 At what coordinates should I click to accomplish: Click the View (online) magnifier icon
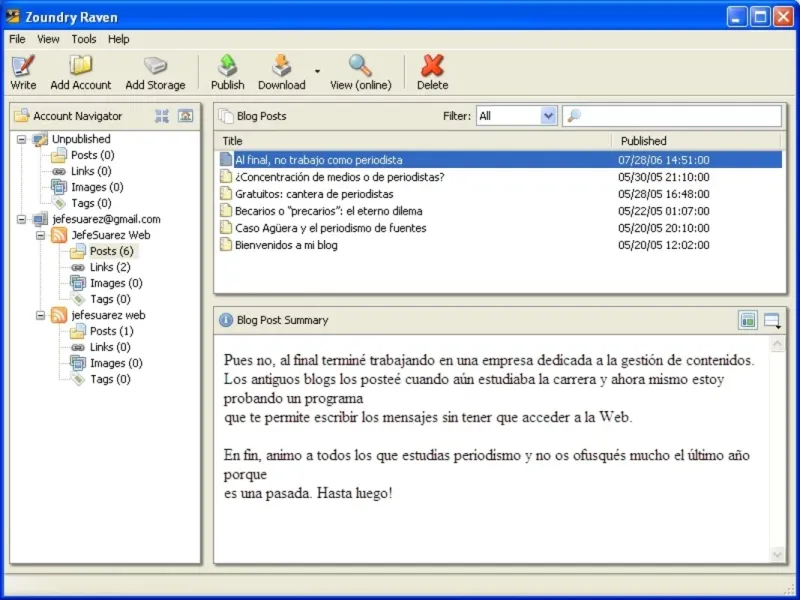click(x=360, y=65)
